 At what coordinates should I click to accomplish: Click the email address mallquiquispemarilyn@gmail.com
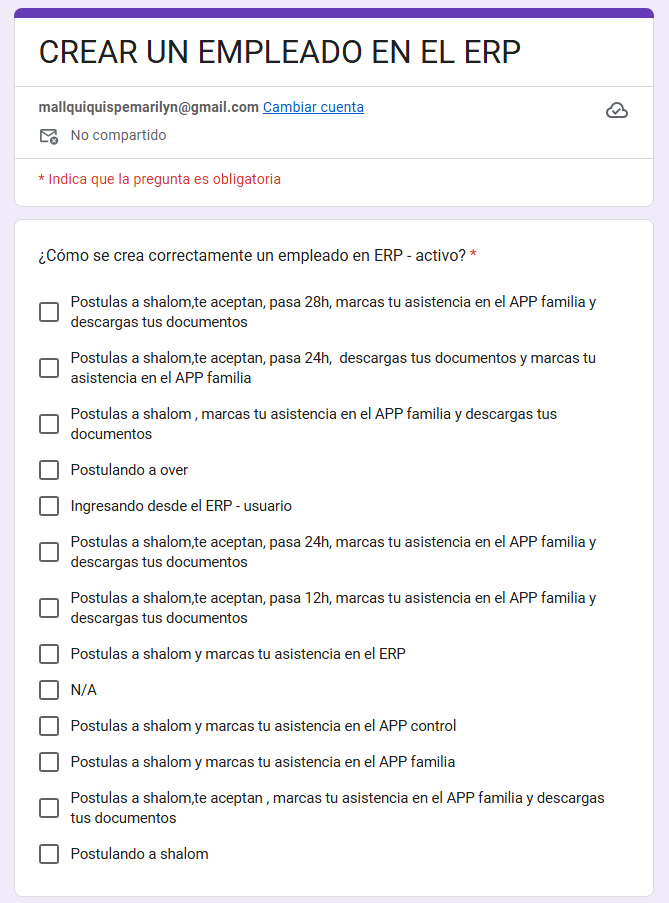tap(148, 107)
